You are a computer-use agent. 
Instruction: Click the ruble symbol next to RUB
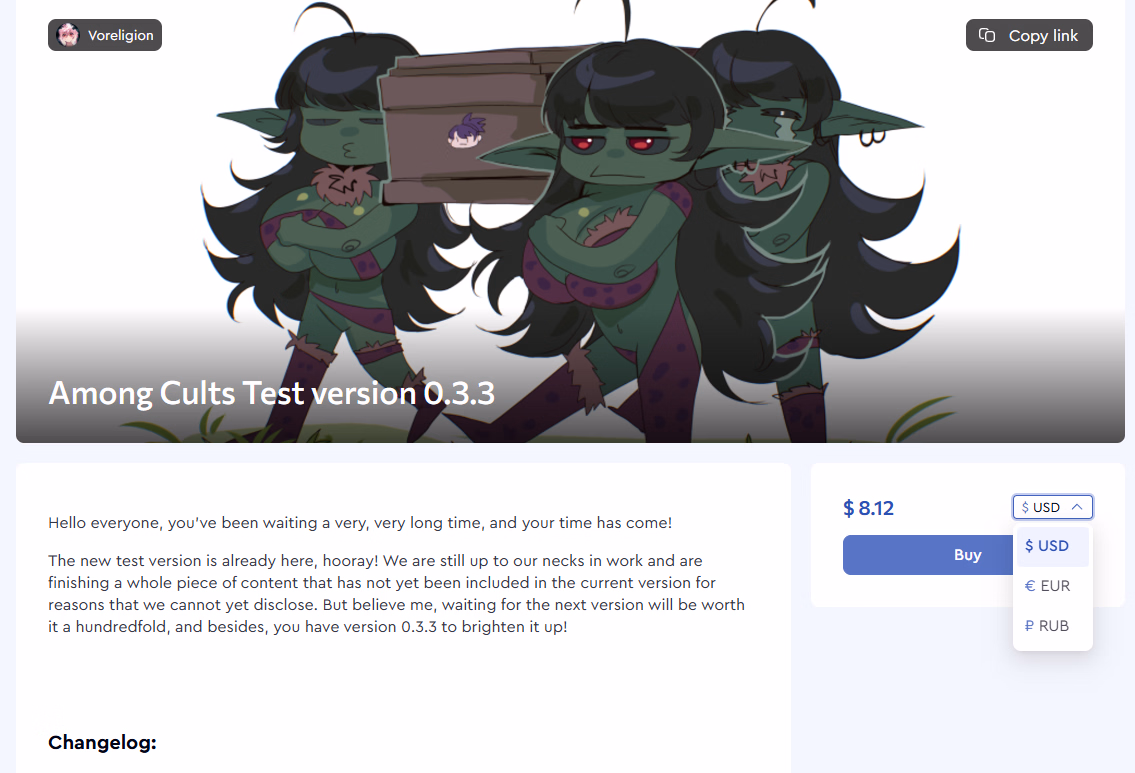1029,625
